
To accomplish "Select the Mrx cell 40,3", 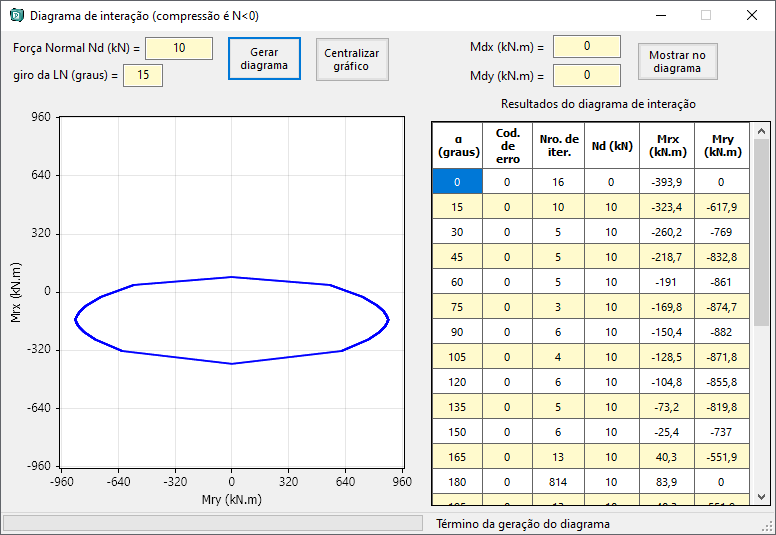I will pyautogui.click(x=667, y=457).
